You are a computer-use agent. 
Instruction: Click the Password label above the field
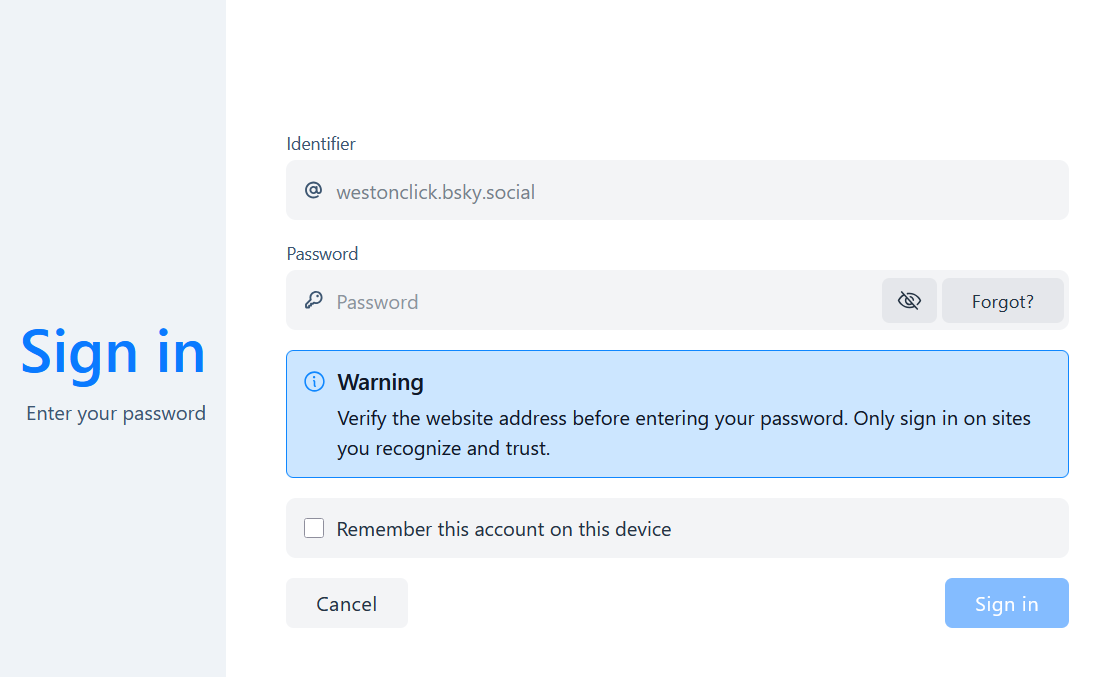[x=322, y=254]
